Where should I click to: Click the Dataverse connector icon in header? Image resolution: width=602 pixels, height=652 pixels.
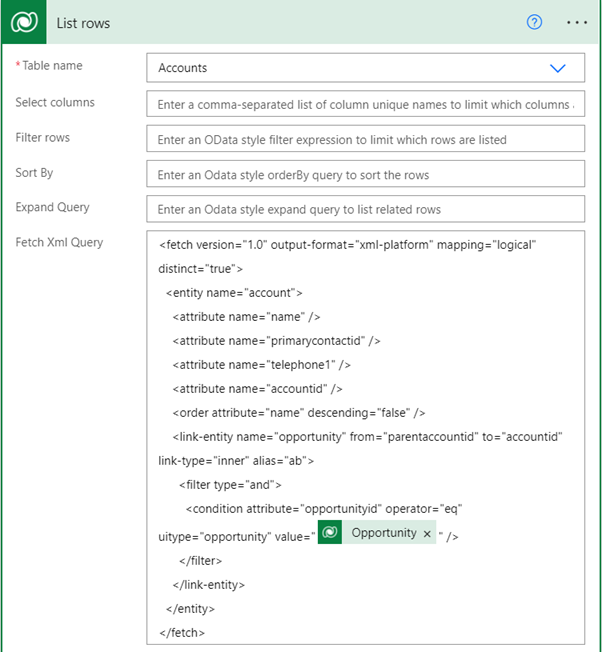[x=24, y=22]
